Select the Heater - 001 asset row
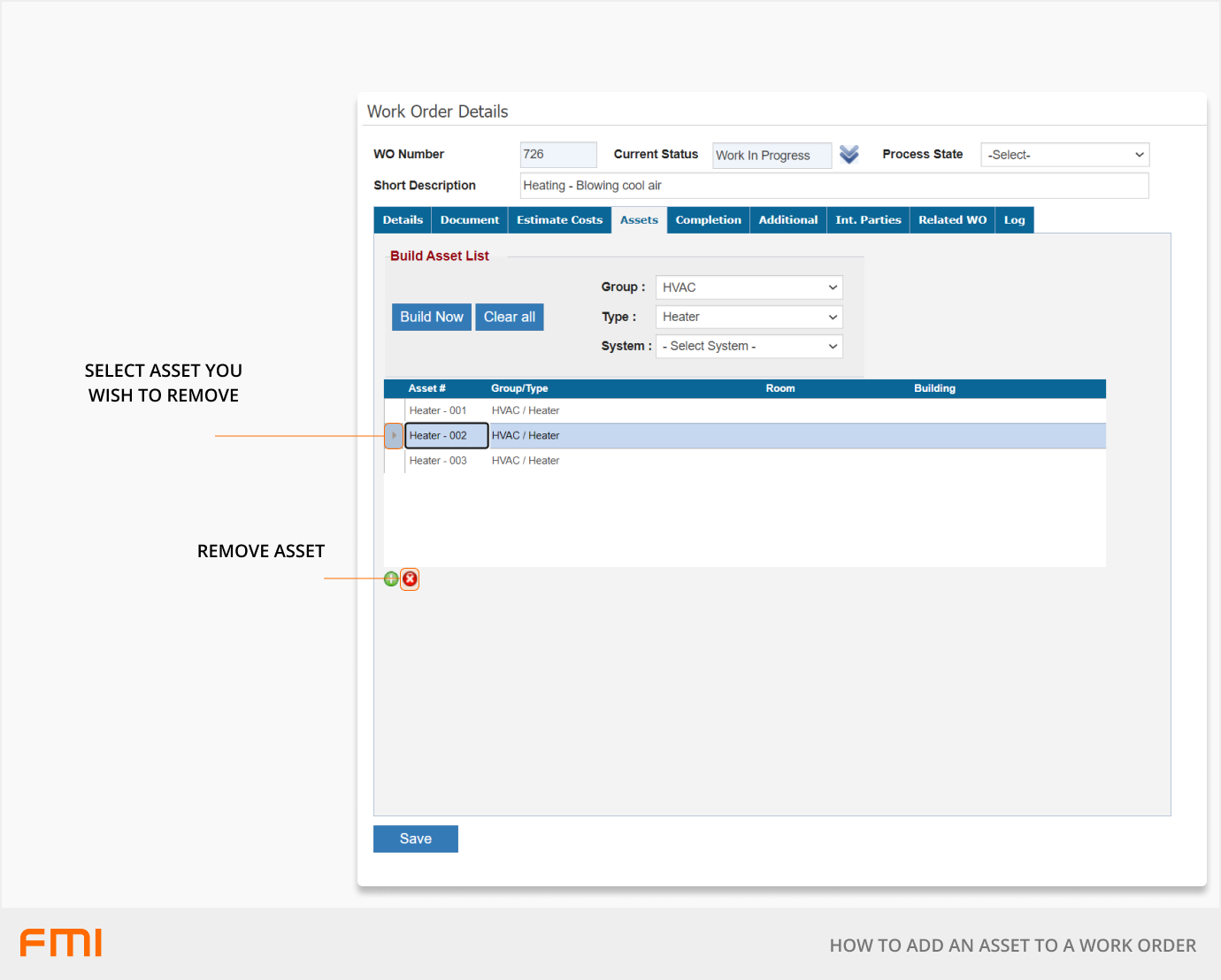Image resolution: width=1221 pixels, height=980 pixels. [438, 410]
